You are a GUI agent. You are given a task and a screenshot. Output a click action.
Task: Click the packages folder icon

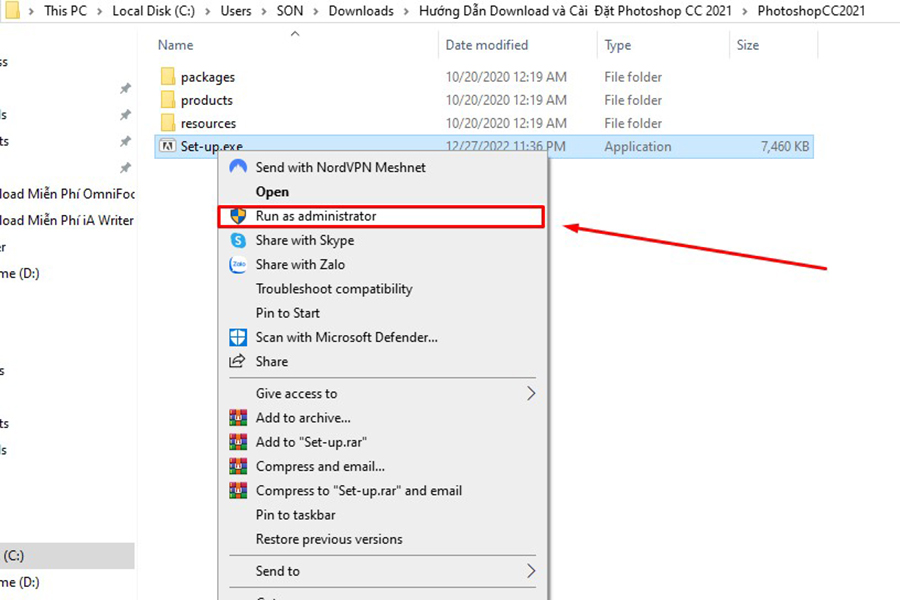(x=167, y=77)
